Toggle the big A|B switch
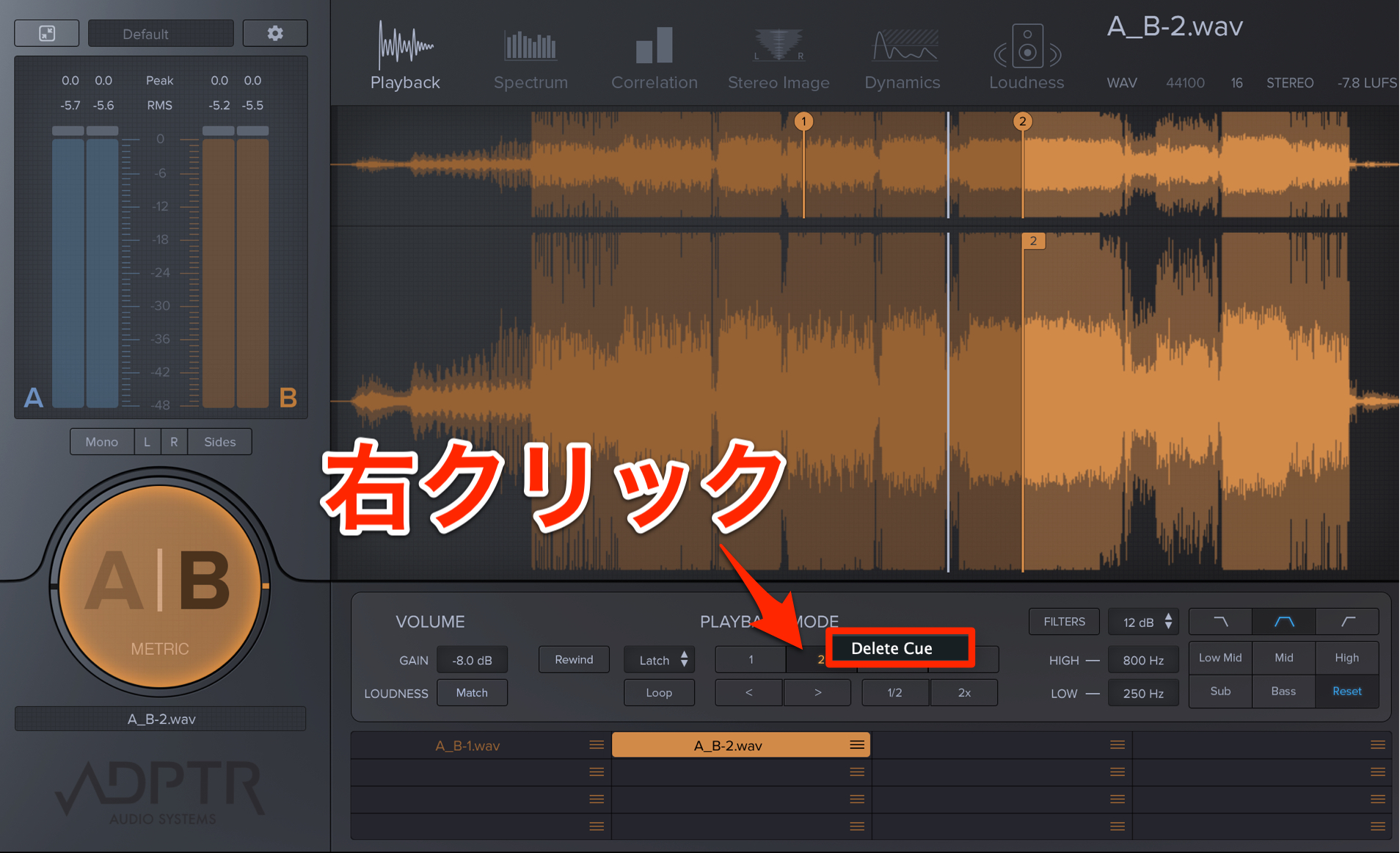This screenshot has width=1400, height=853. click(x=160, y=585)
